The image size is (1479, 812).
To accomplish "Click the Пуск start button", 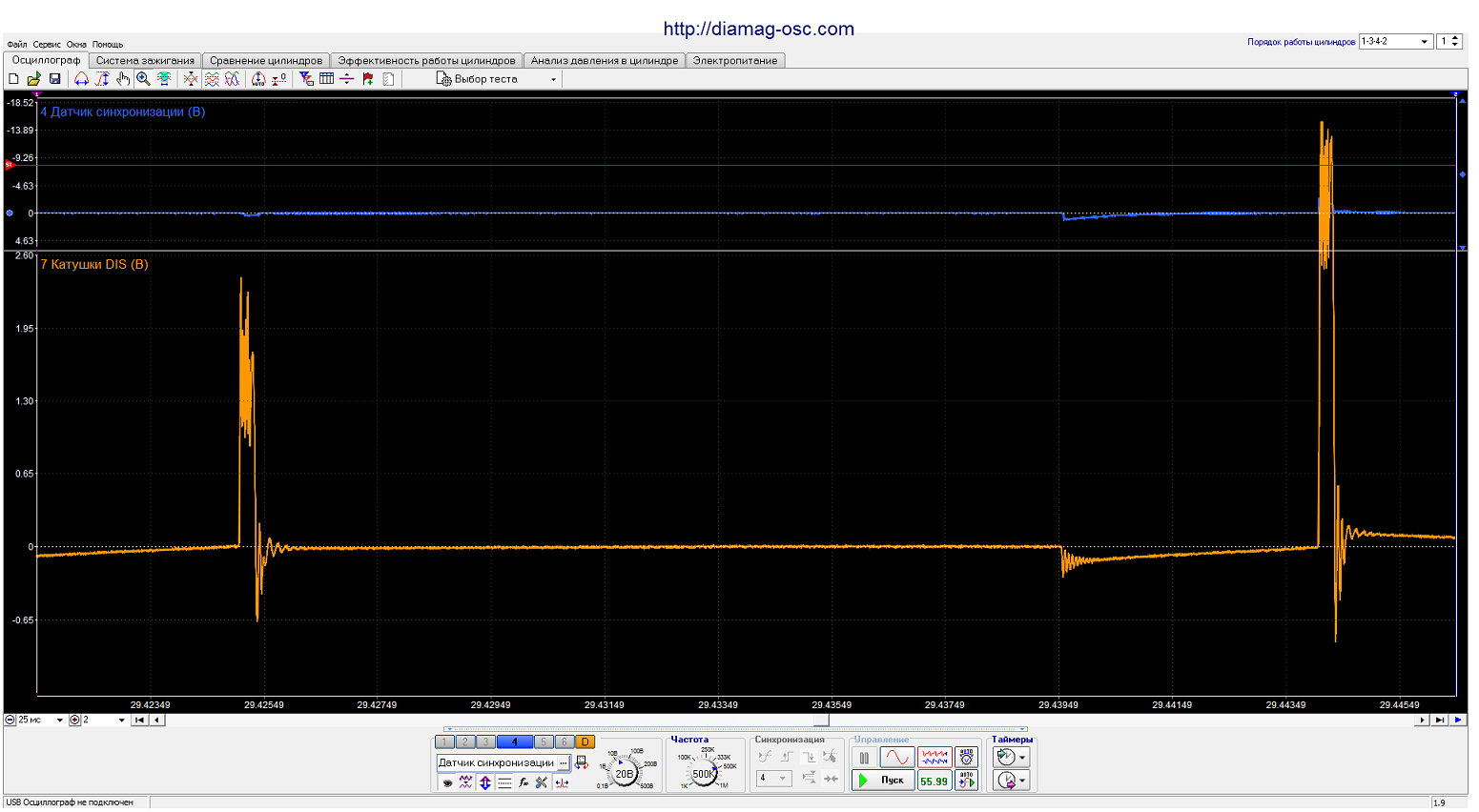I will [883, 781].
